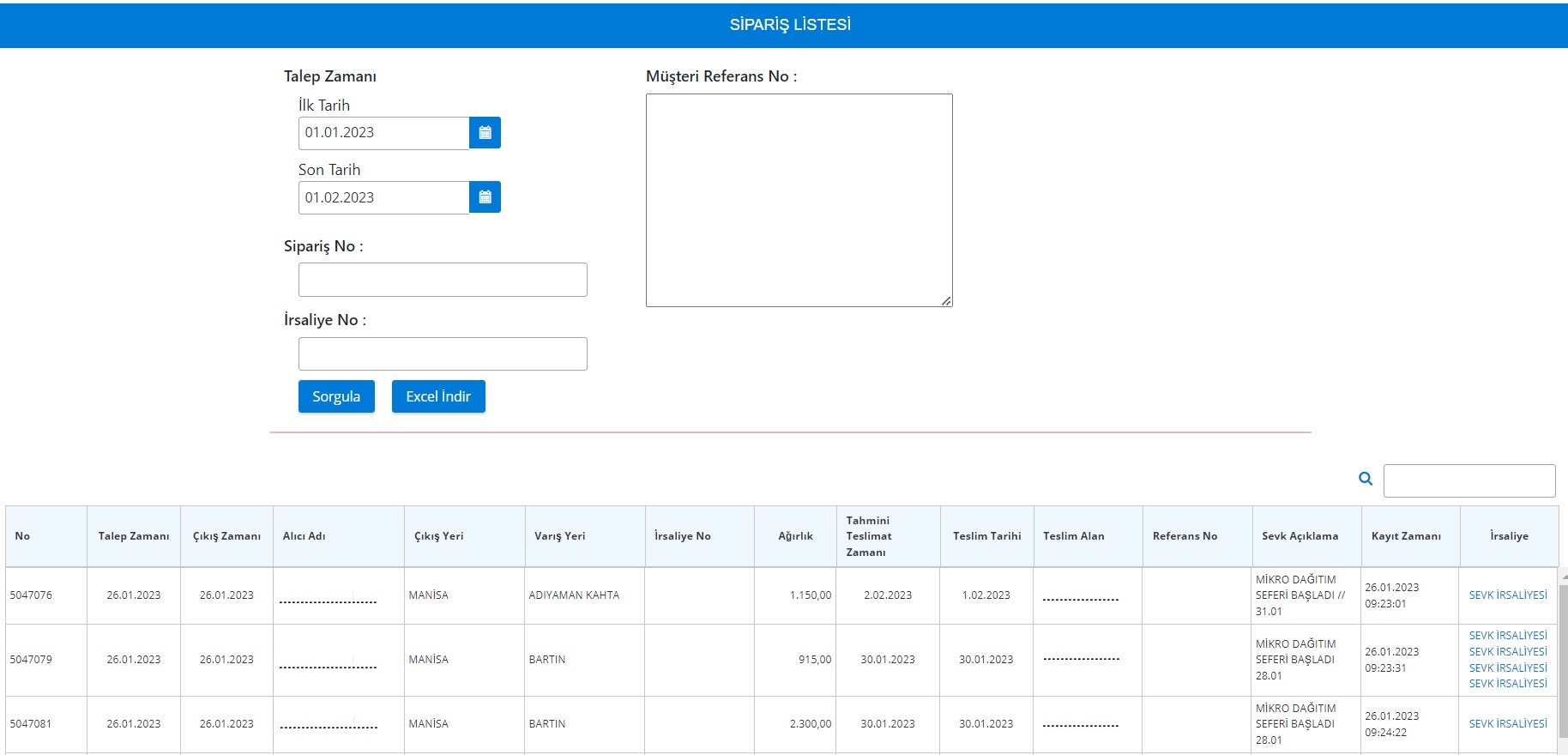The image size is (1568, 755).
Task: Click the delivery date 1.02.2023
Action: [986, 595]
